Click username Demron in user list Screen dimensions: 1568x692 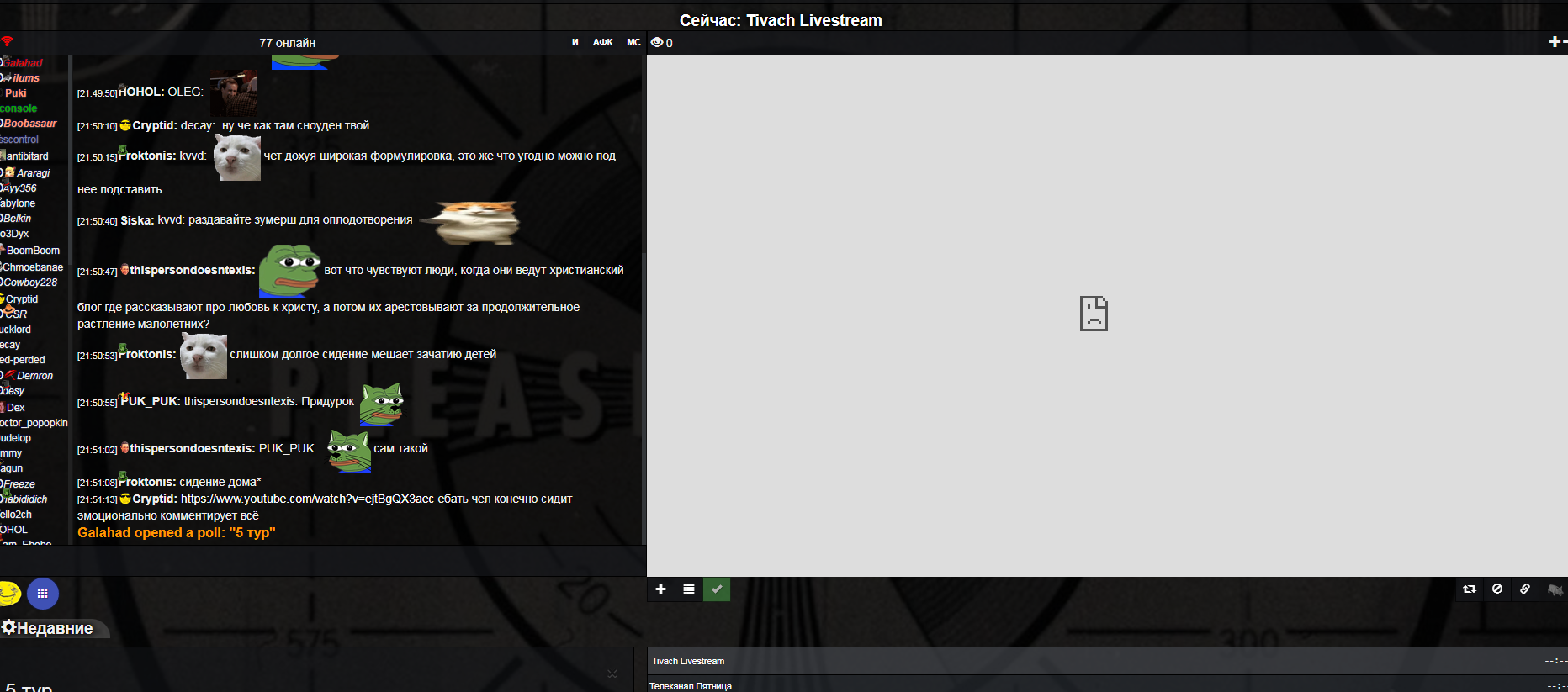click(x=35, y=376)
